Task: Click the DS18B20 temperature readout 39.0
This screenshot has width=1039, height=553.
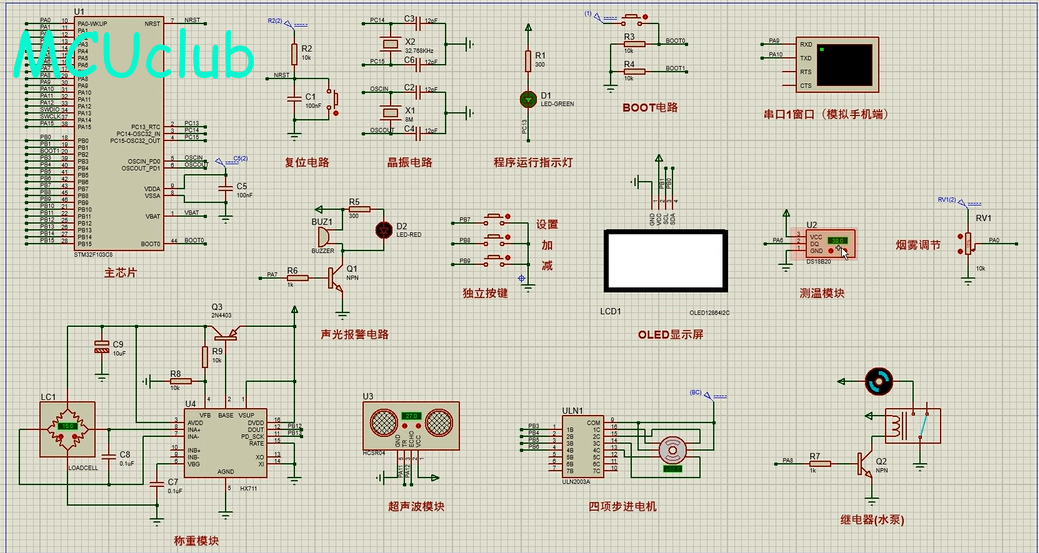Action: (838, 240)
